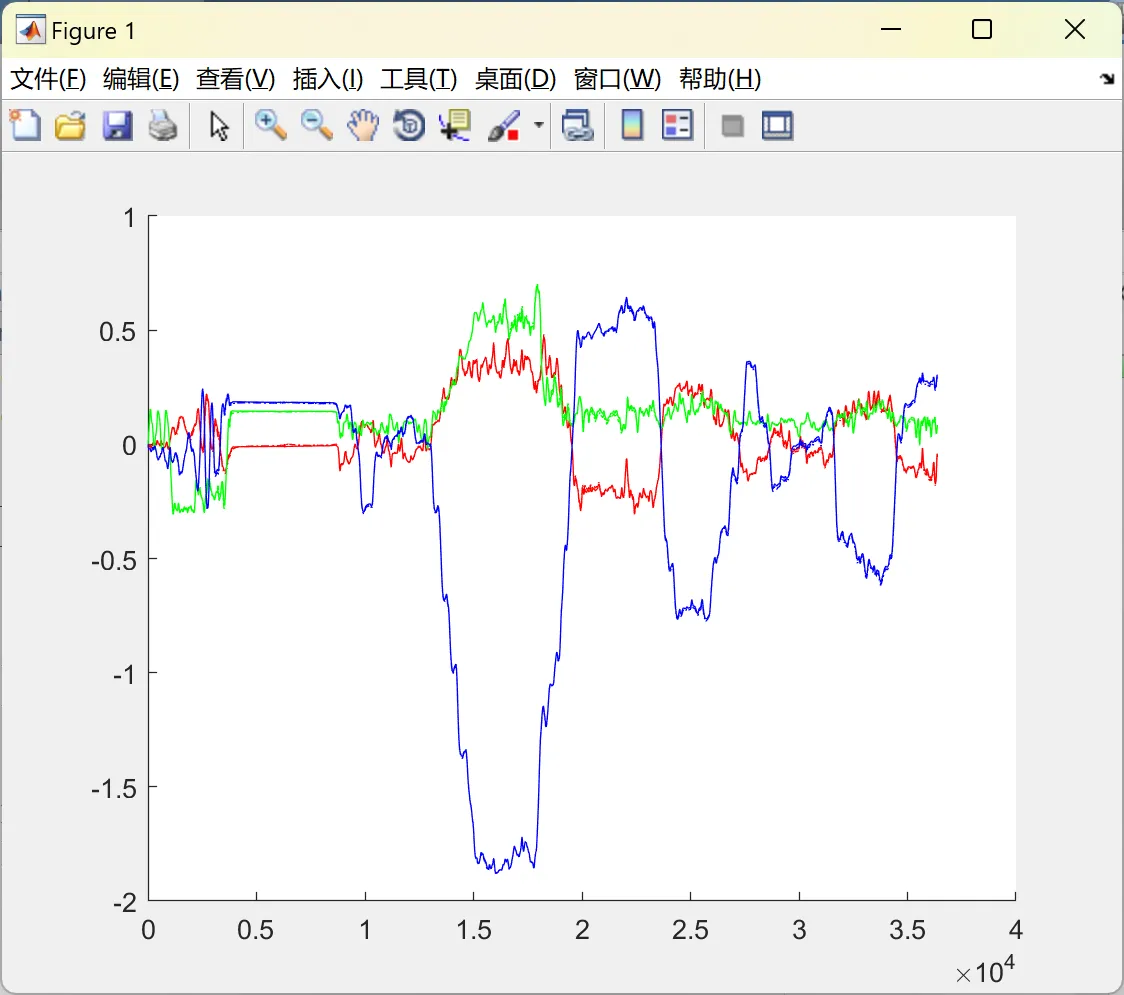Choose the Data Cursor tool
Screen dimensions: 1124x995
point(455,125)
